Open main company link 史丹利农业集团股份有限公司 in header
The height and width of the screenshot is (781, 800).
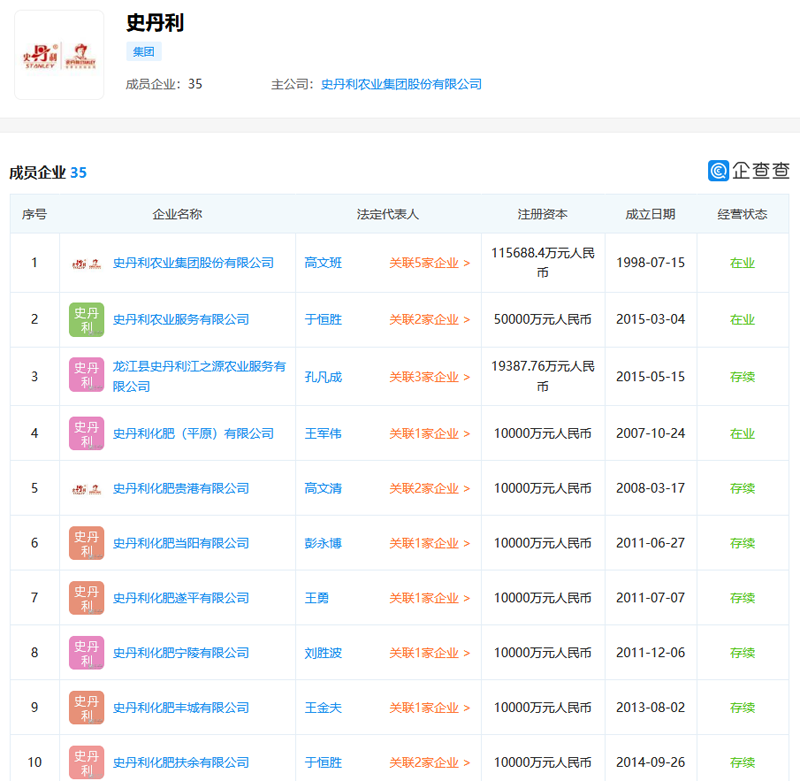pos(401,84)
